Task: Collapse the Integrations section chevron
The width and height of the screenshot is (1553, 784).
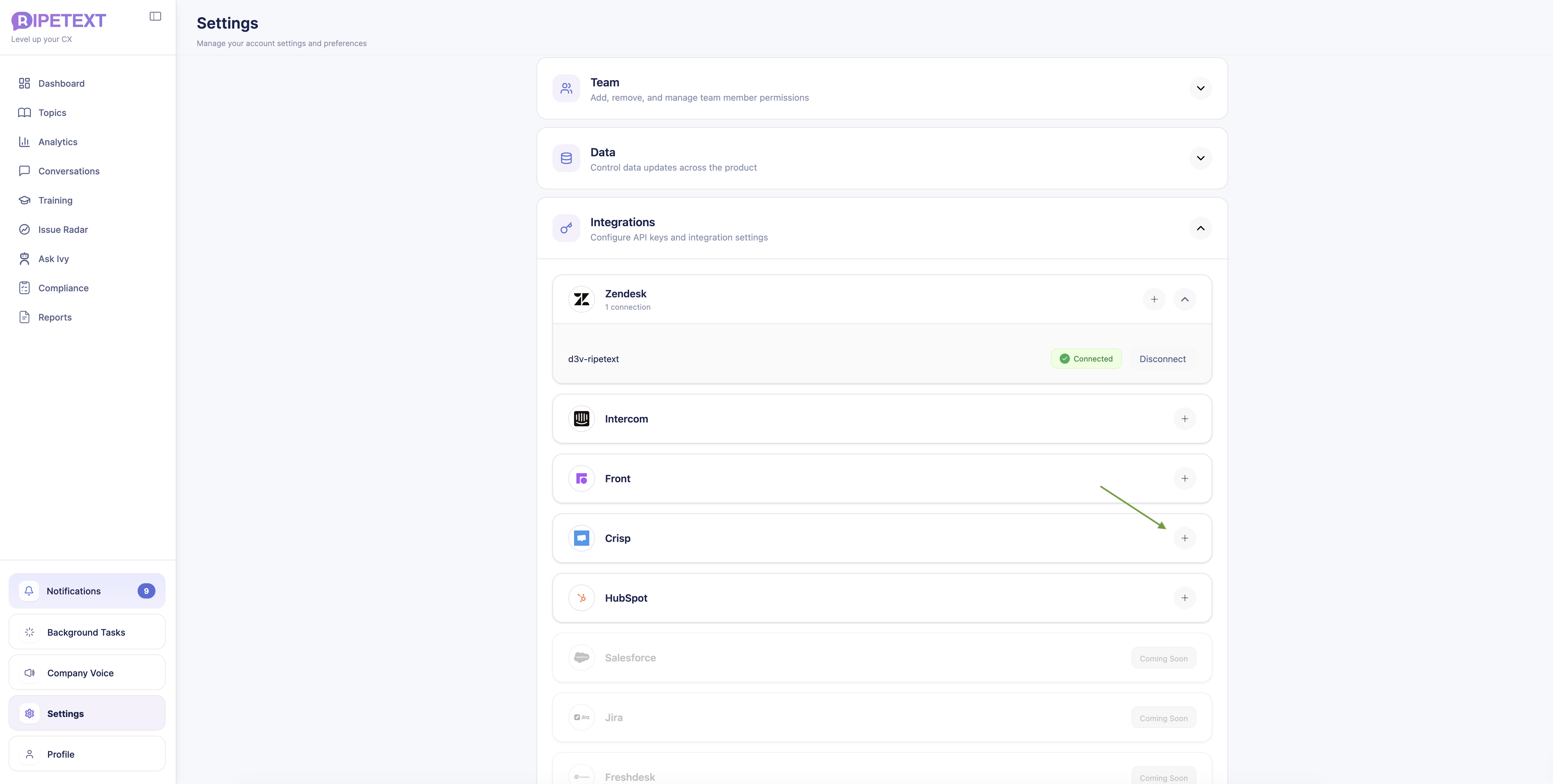Action: (1200, 228)
